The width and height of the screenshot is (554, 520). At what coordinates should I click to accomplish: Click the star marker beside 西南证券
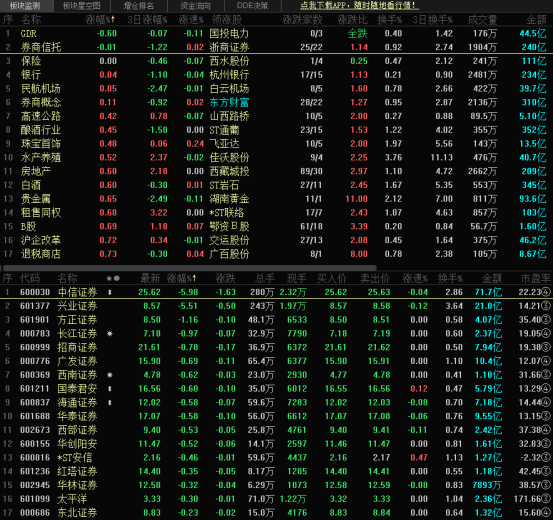110,375
